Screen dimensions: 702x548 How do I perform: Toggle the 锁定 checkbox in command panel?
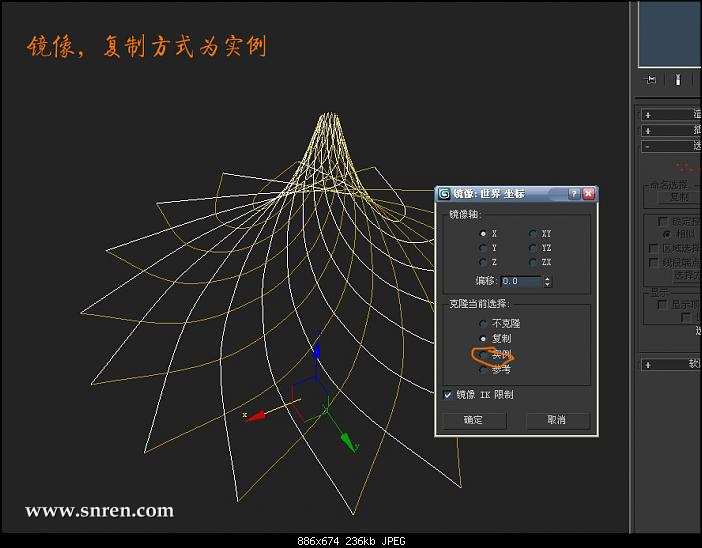pos(663,221)
